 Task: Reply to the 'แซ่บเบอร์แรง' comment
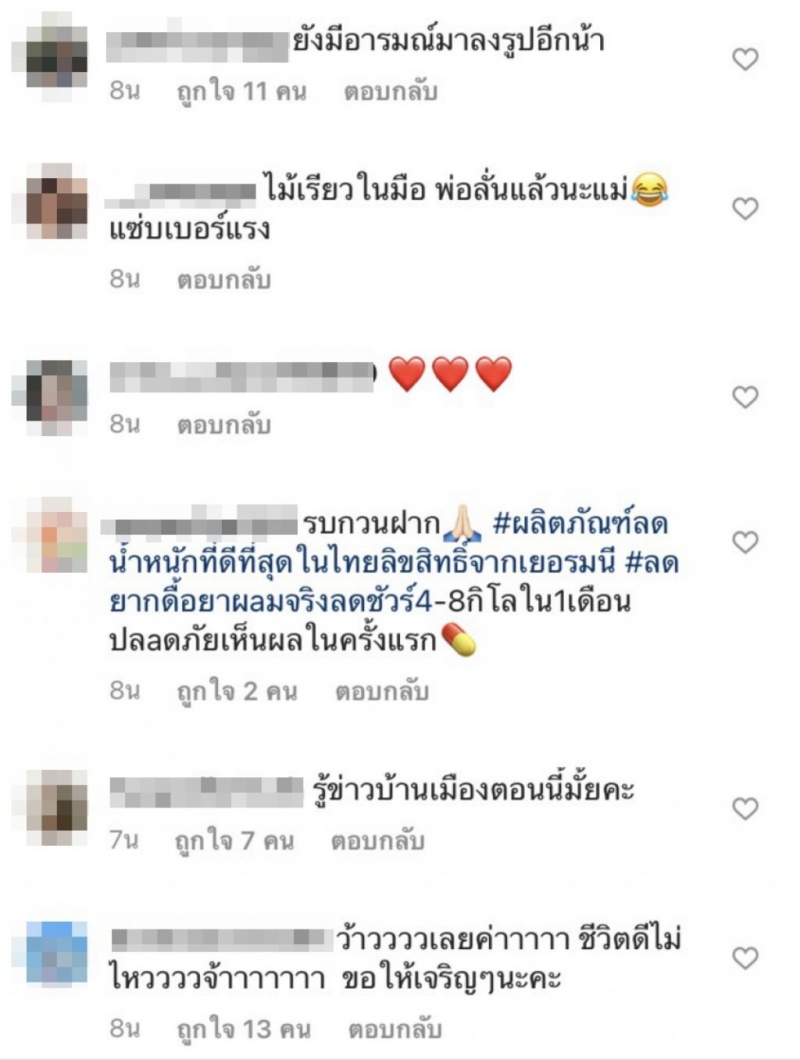tap(224, 279)
